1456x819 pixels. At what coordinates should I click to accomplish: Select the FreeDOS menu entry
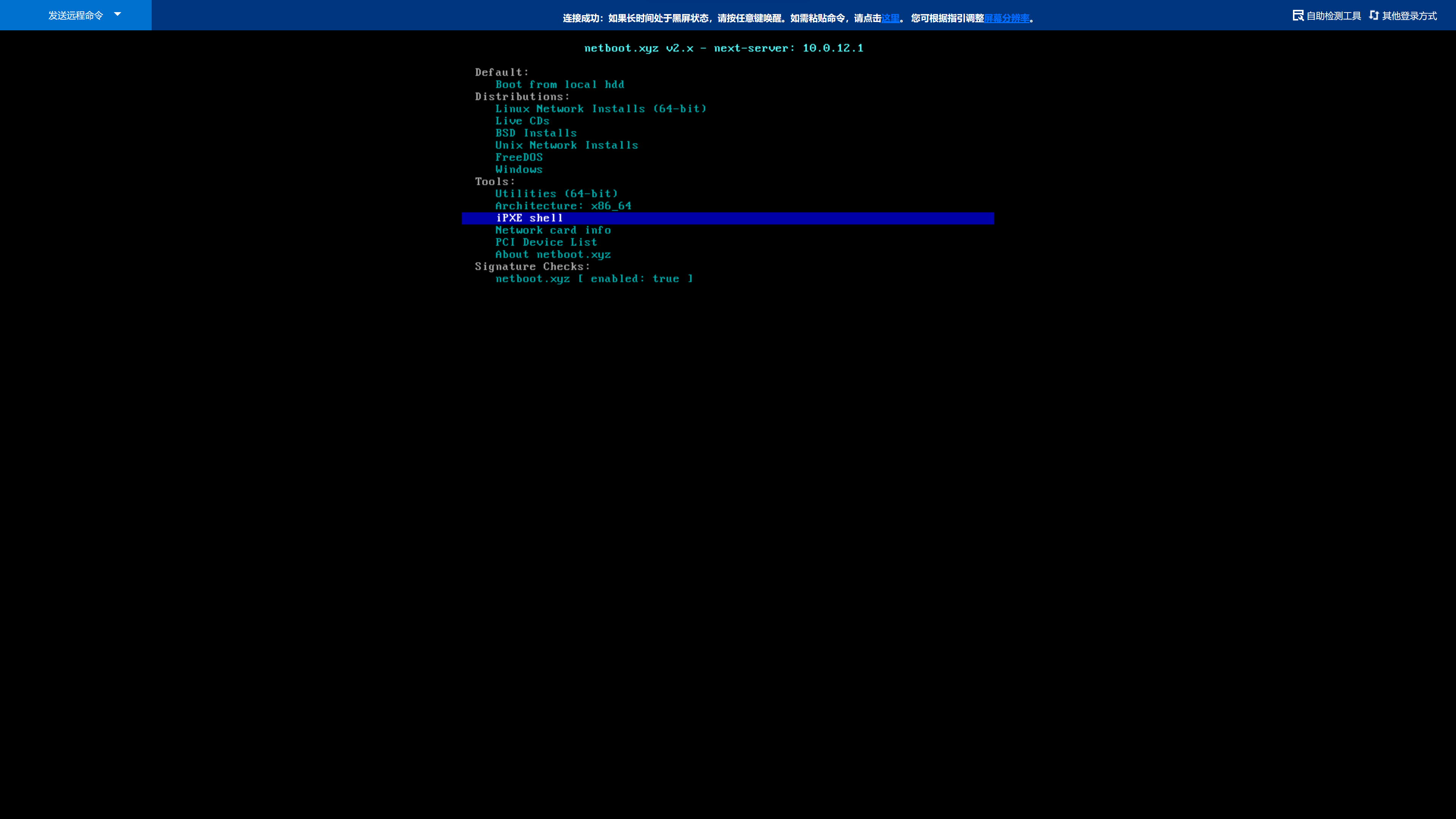point(519,157)
